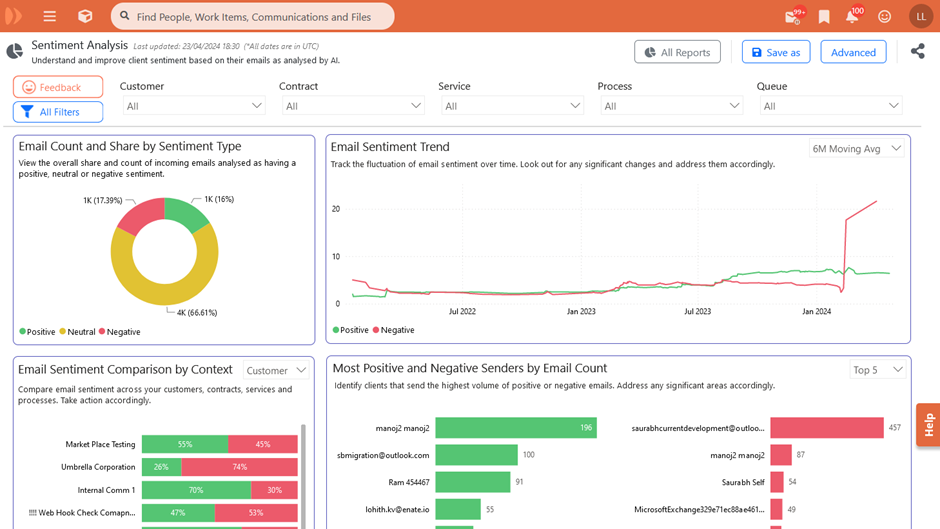Click the Save as button
Screen dimensions: 940x529
pos(775,52)
